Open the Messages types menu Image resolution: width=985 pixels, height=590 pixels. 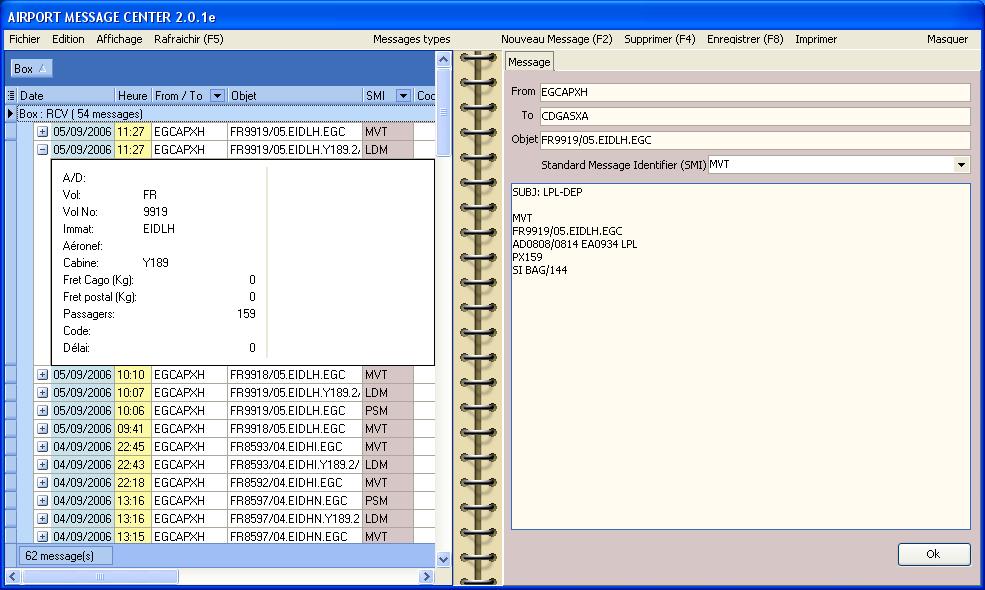411,40
